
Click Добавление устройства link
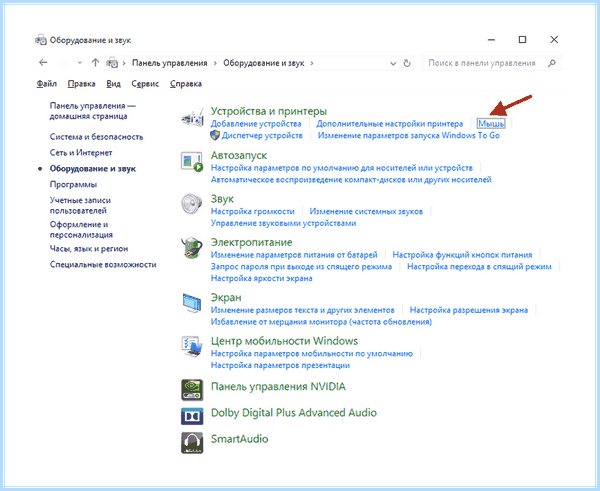pos(256,124)
